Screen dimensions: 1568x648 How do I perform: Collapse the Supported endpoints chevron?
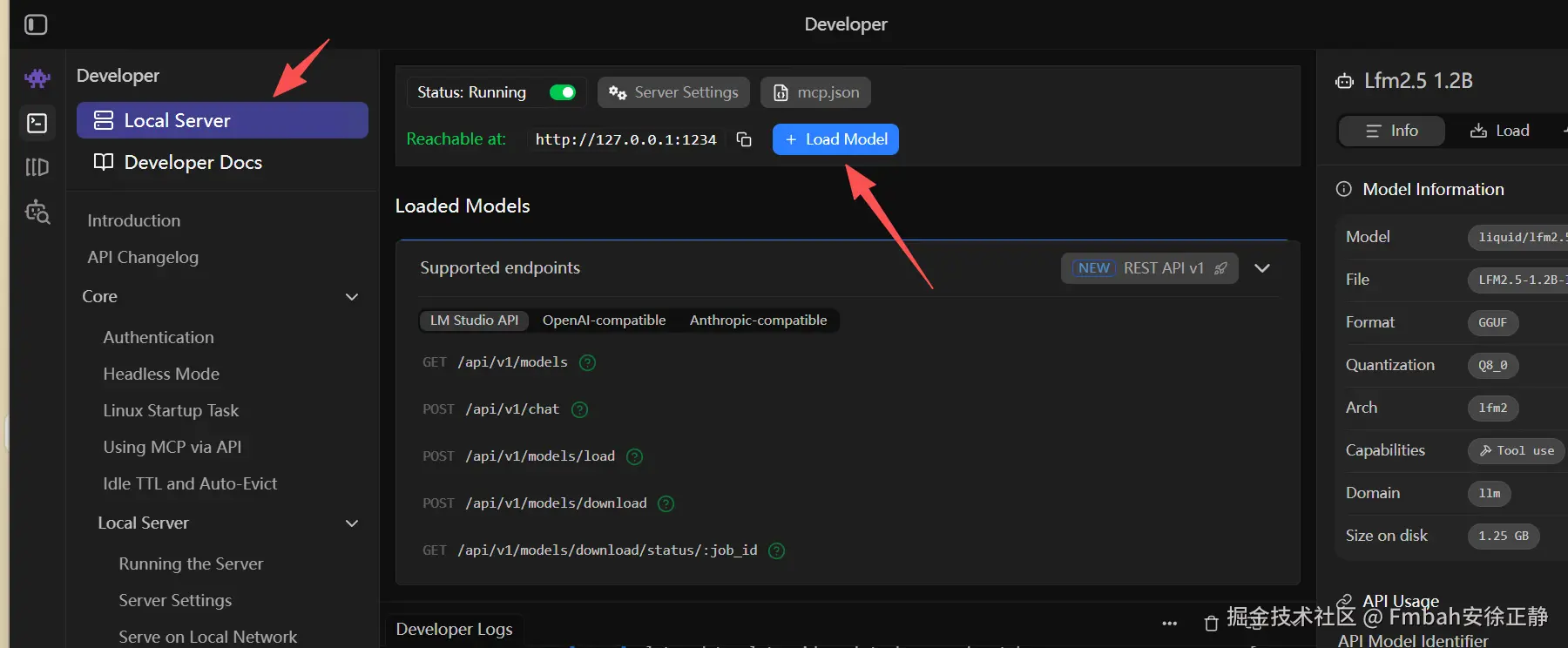click(1262, 268)
